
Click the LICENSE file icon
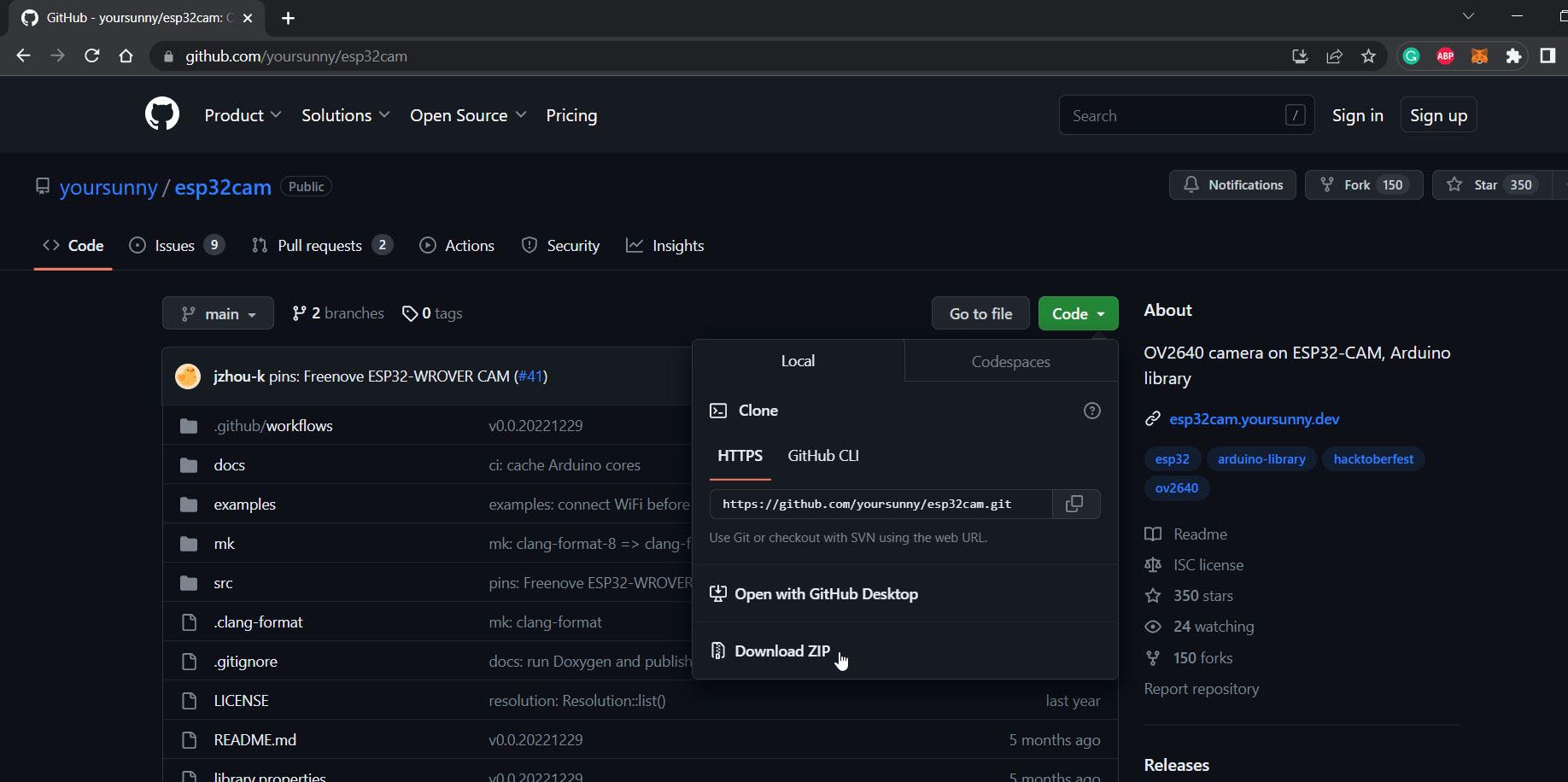tap(189, 701)
